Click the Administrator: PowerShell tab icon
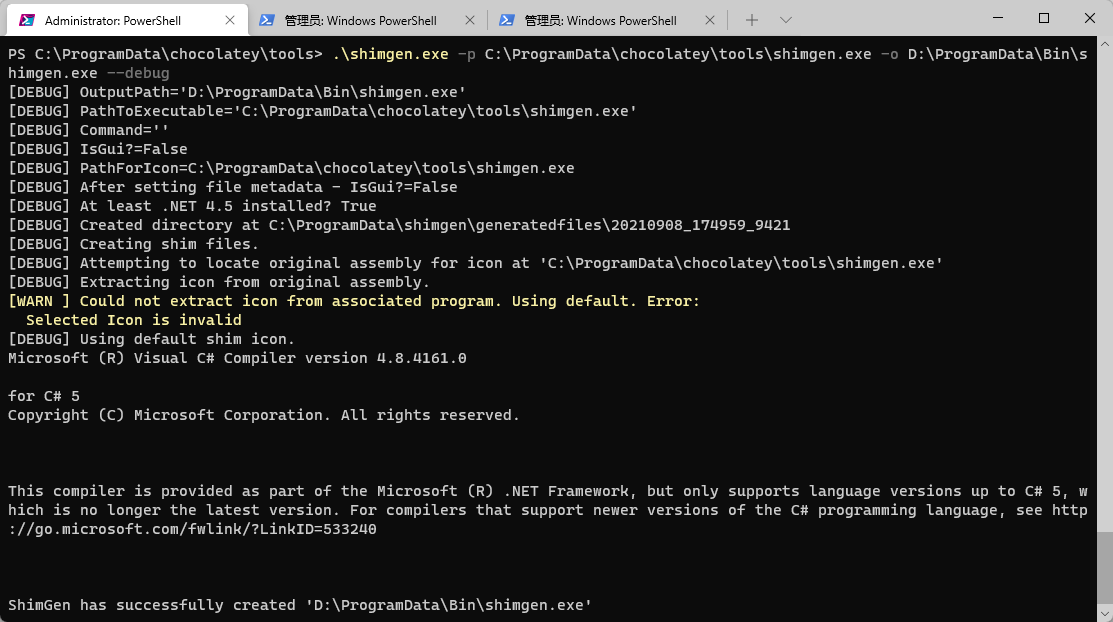The width and height of the screenshot is (1113, 622). (27, 20)
